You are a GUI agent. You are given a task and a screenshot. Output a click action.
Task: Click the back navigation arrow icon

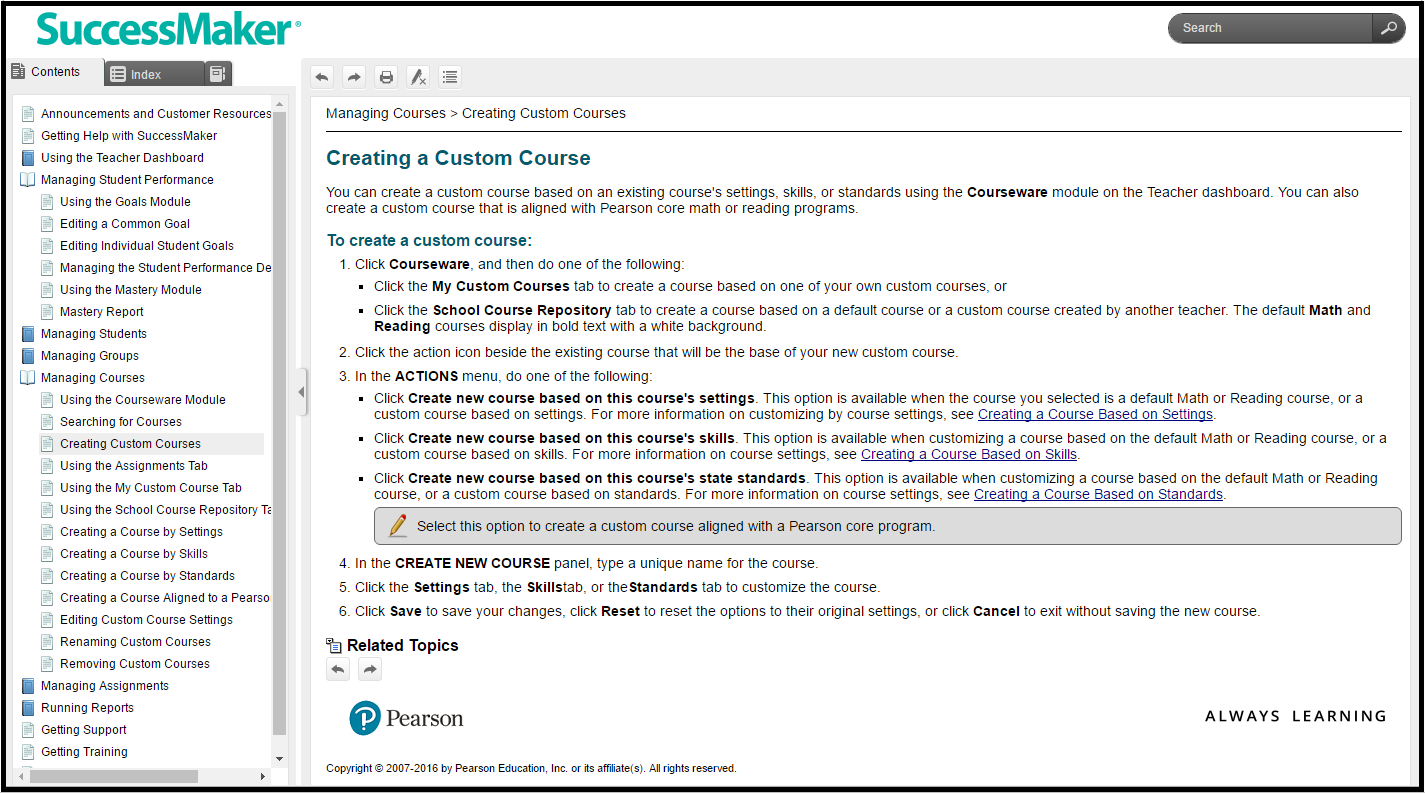321,76
